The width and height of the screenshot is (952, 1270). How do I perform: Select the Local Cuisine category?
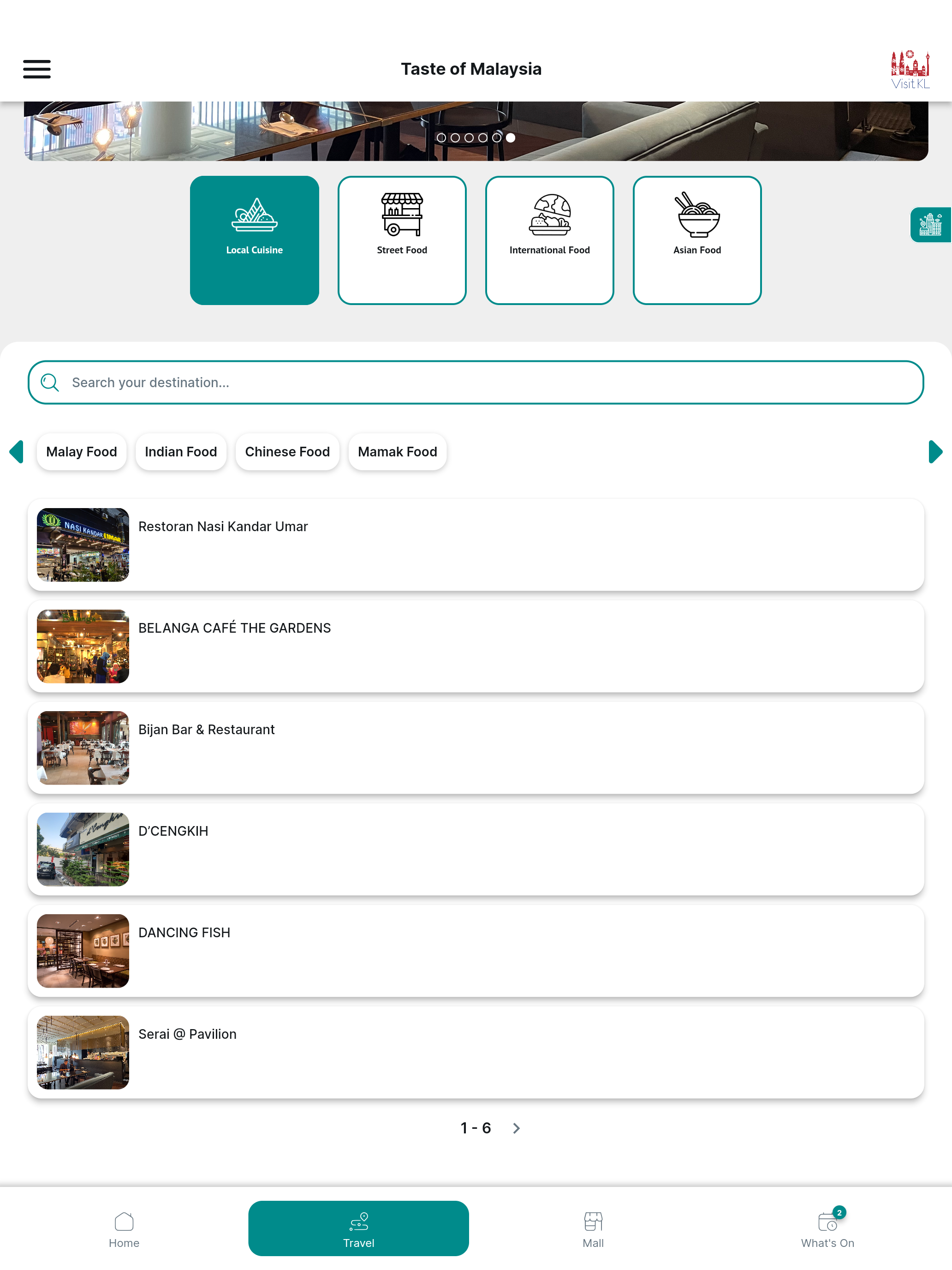pos(254,240)
